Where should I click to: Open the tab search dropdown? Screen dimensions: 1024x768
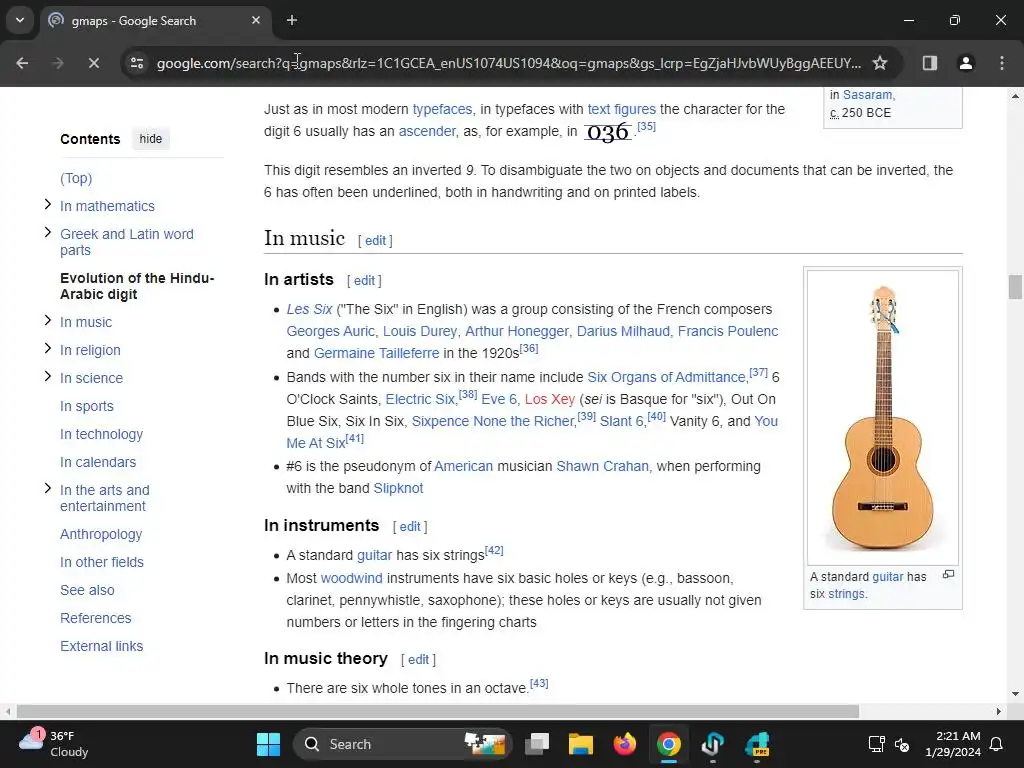click(20, 20)
